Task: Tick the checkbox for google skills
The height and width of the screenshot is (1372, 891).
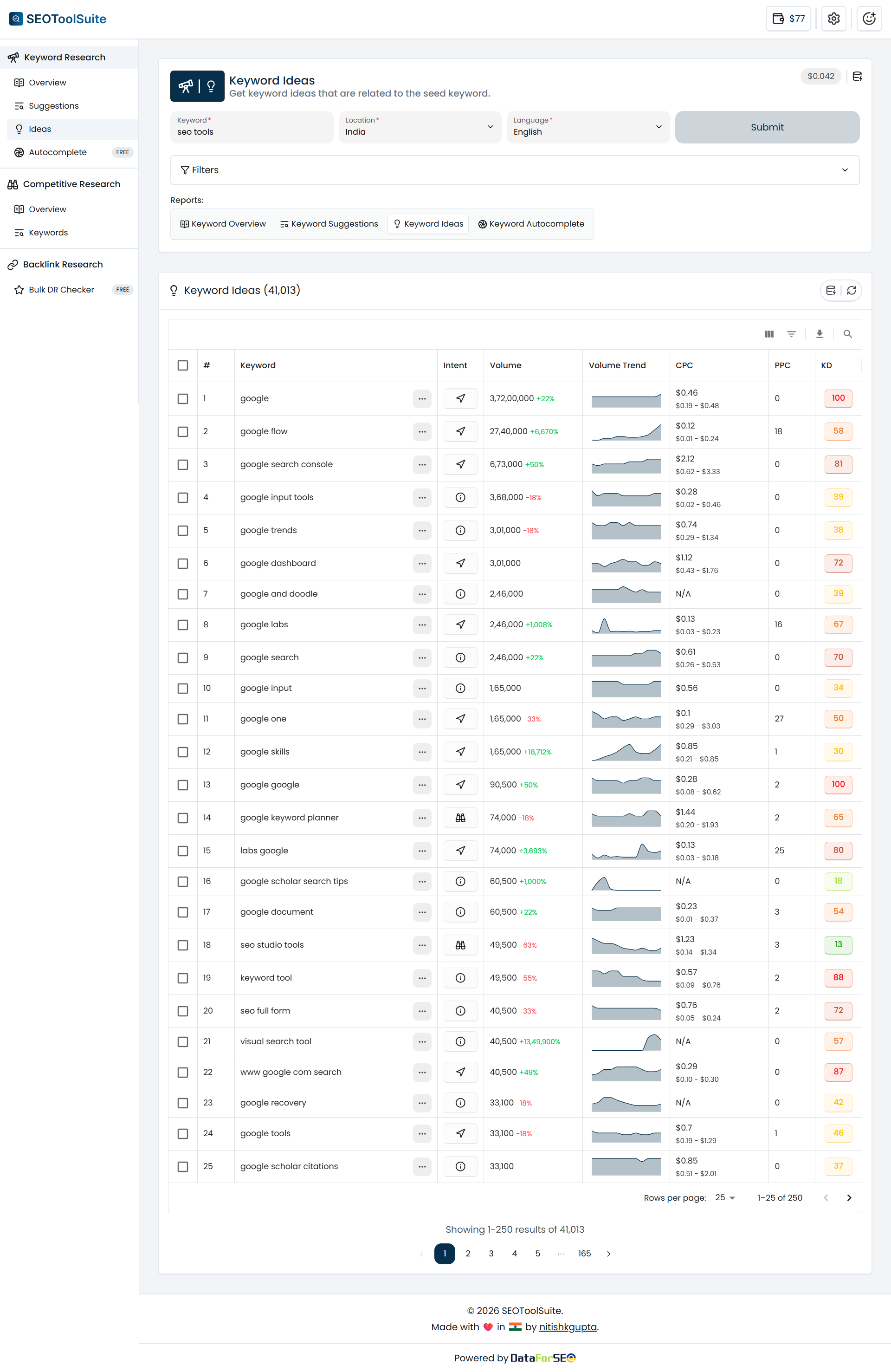Action: (183, 752)
